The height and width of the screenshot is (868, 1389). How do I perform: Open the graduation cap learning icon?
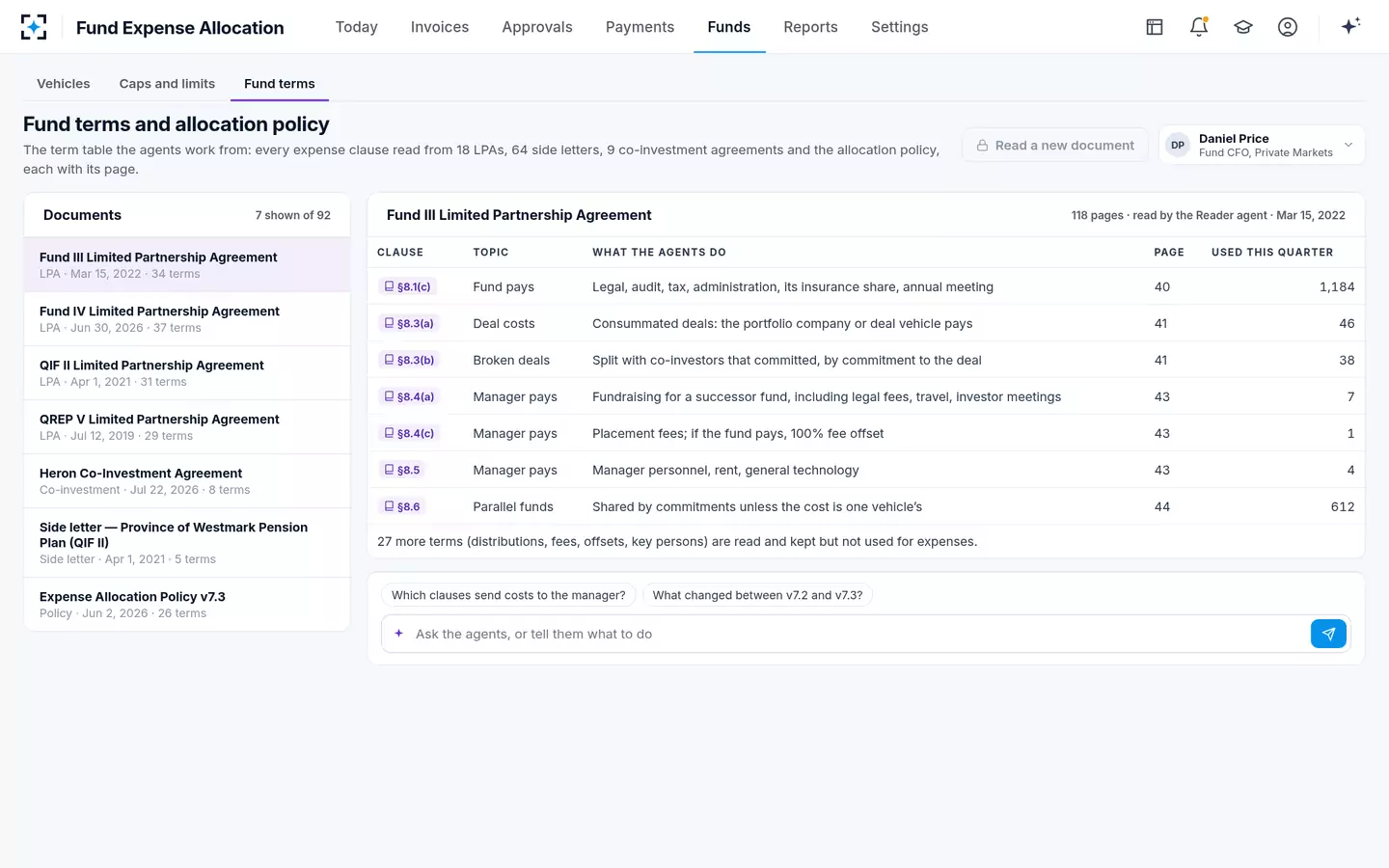coord(1243,27)
